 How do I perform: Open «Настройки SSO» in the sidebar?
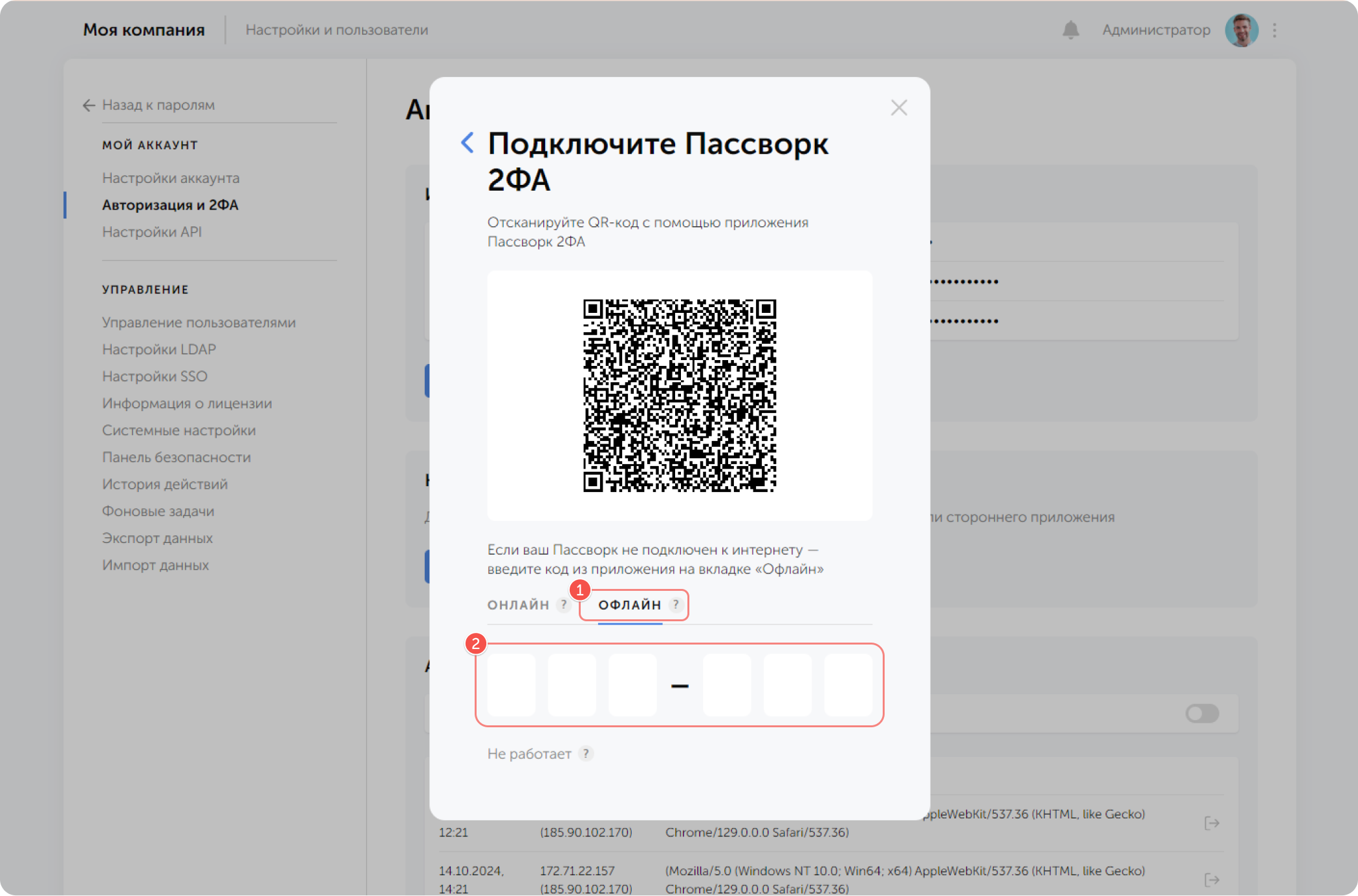154,376
